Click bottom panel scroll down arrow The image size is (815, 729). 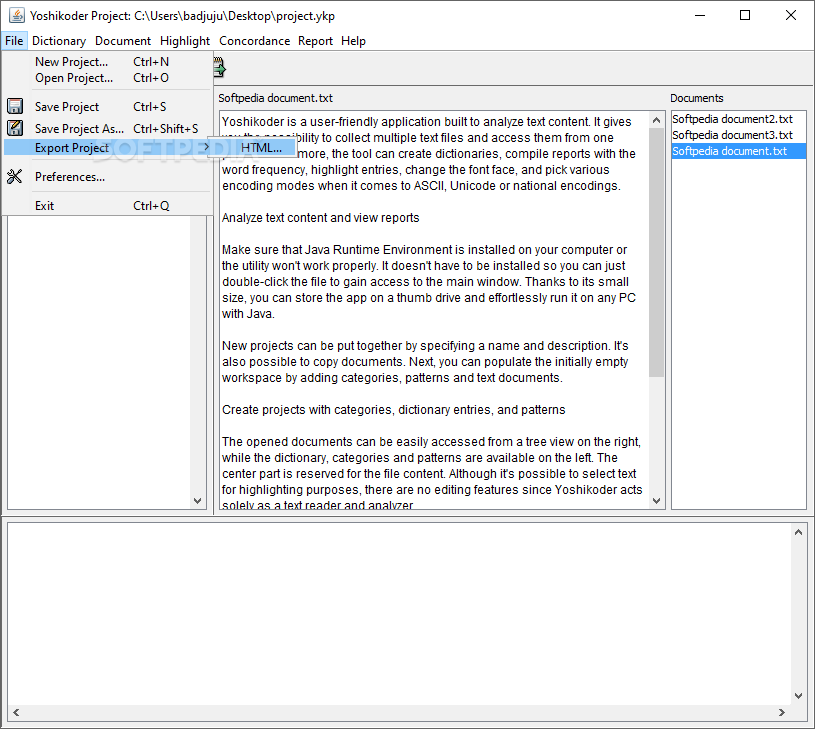pyautogui.click(x=798, y=696)
